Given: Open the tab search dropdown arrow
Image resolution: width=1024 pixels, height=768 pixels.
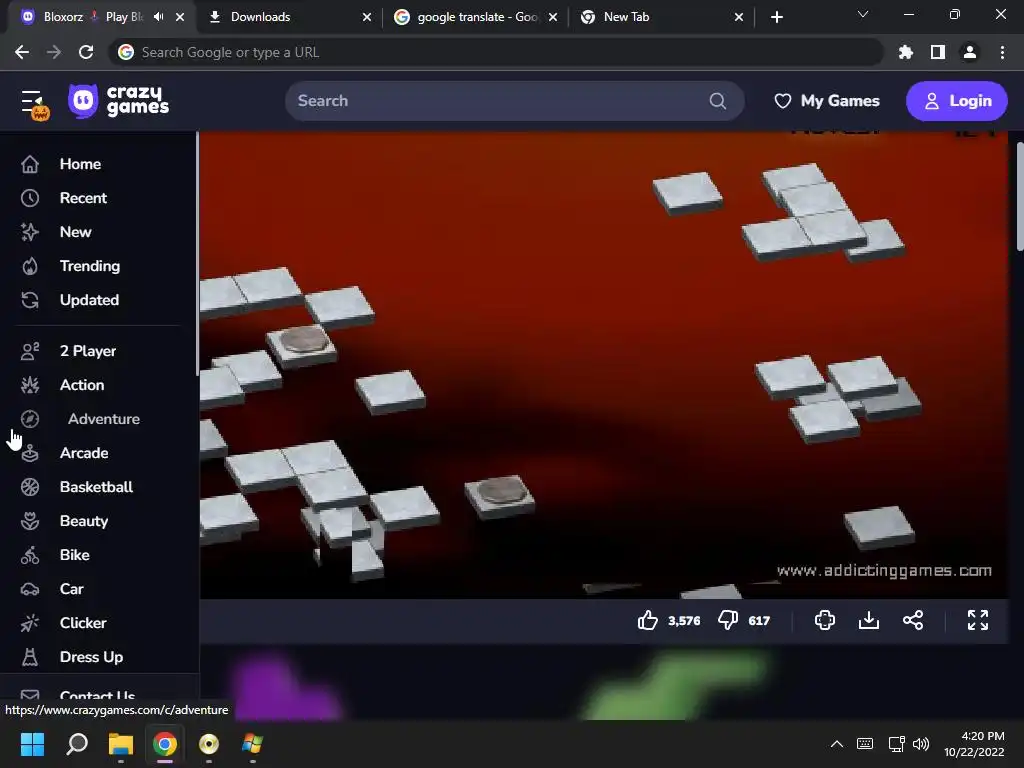Looking at the screenshot, I should pyautogui.click(x=863, y=14).
